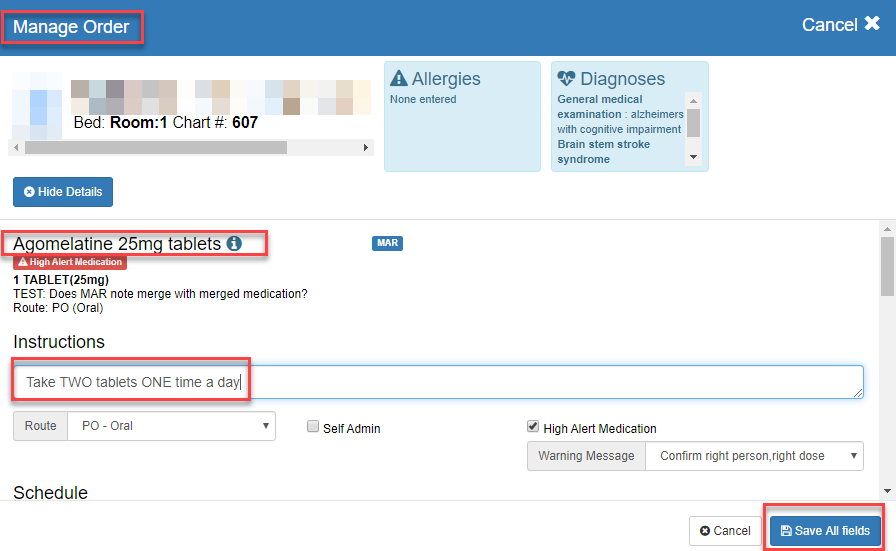Click the patient photo thumbnail
Screen dimensions: 896x551
(37, 106)
